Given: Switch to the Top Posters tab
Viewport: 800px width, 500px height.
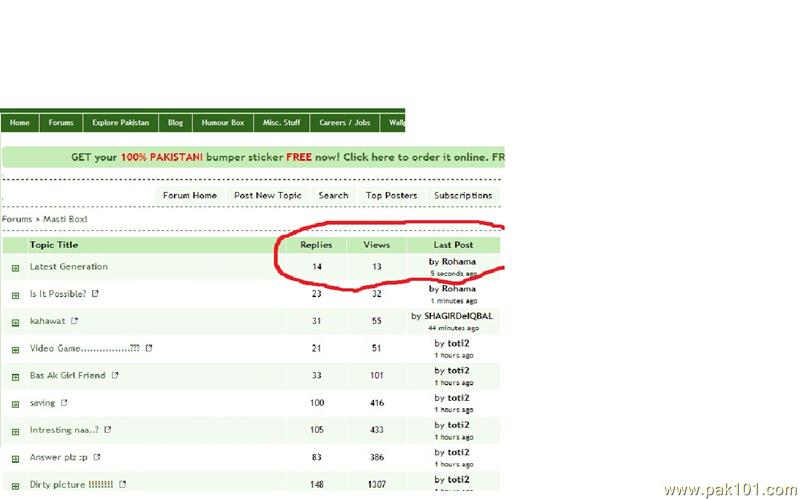Looking at the screenshot, I should point(388,195).
